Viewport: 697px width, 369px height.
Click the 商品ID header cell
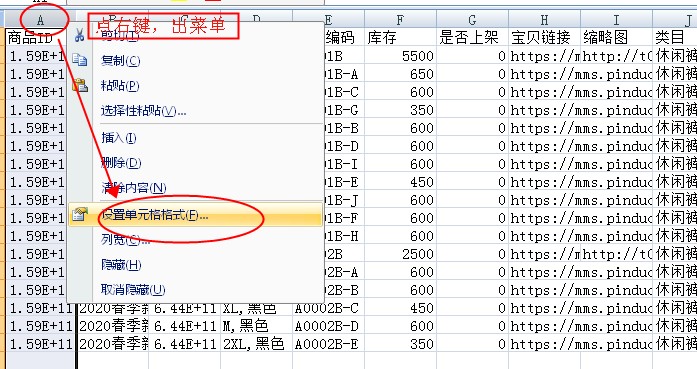click(36, 38)
